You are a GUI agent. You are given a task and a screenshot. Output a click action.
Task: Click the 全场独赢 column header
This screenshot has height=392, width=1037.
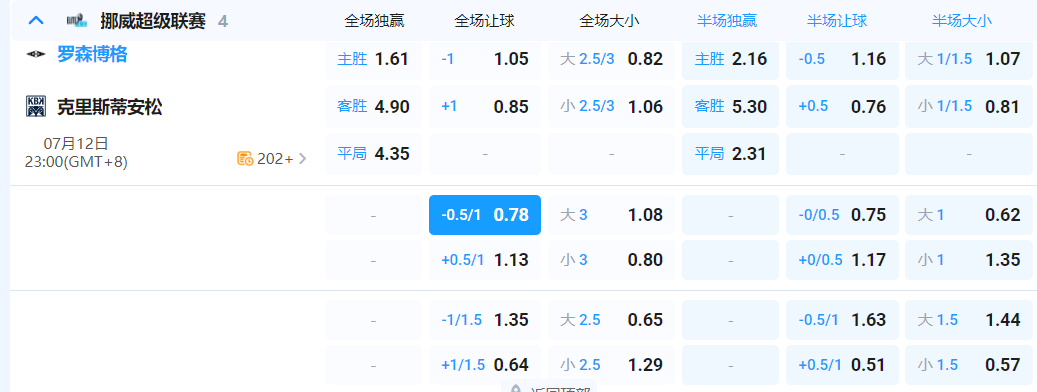(374, 21)
